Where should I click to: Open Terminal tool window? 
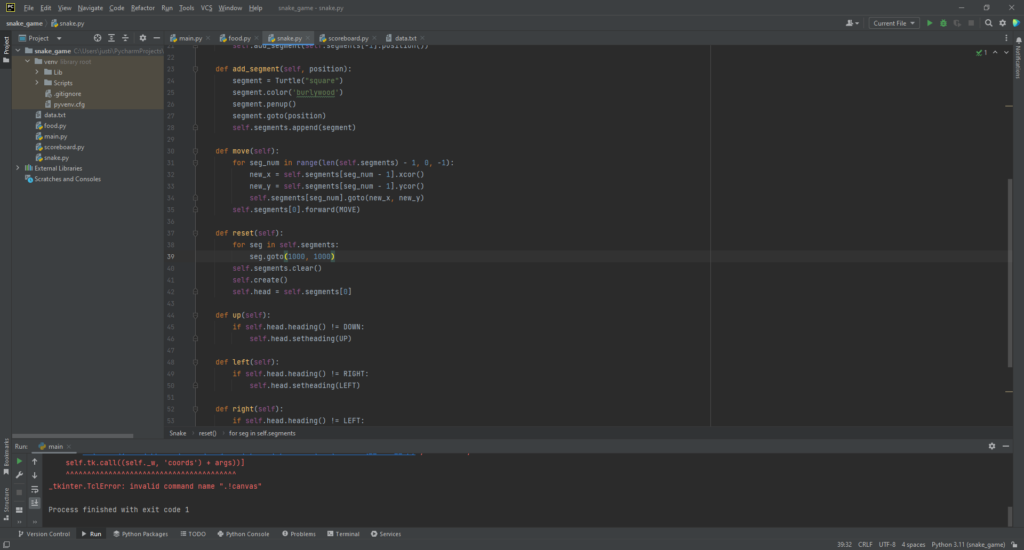(x=344, y=534)
